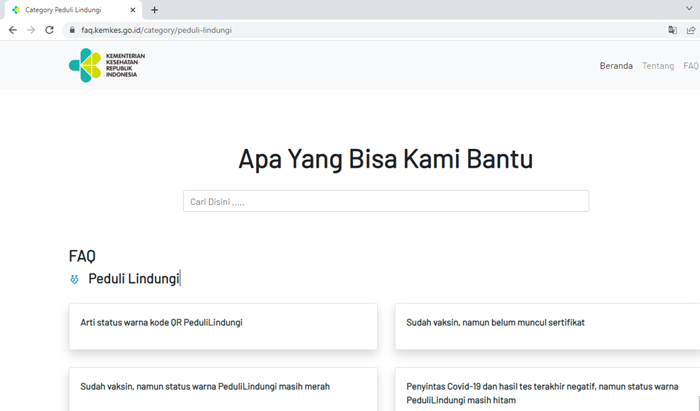The image size is (700, 411).
Task: Open a new tab with the plus button
Action: pyautogui.click(x=154, y=10)
